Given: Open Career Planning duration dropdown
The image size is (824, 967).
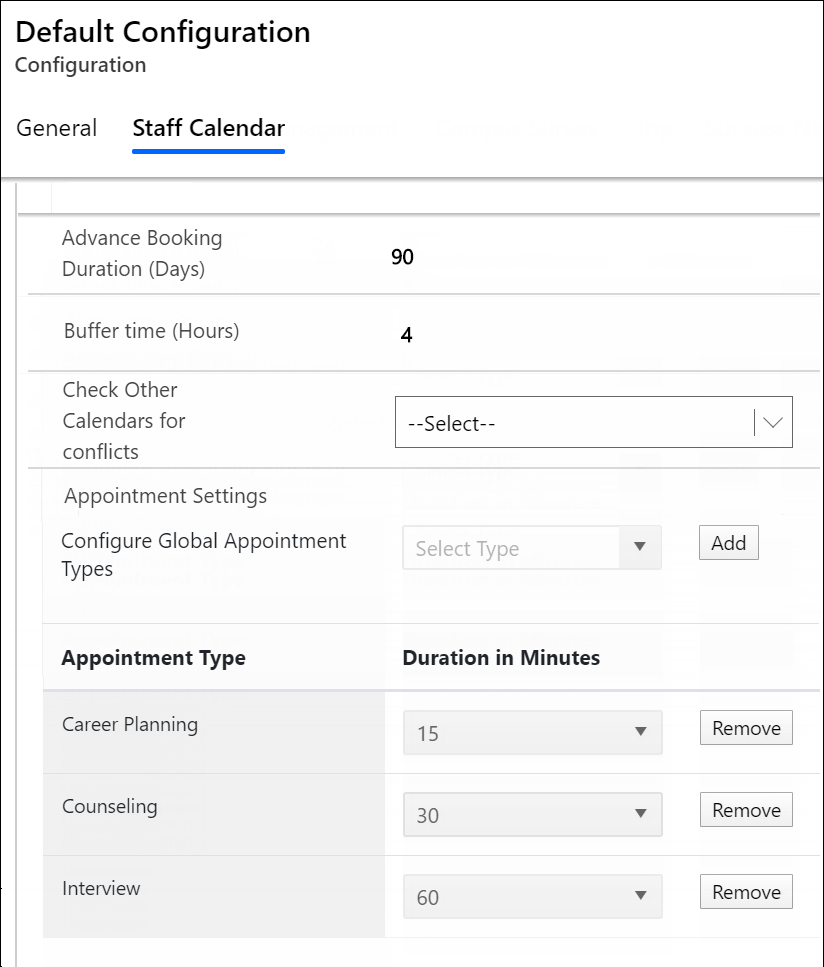Looking at the screenshot, I should pos(515,733).
